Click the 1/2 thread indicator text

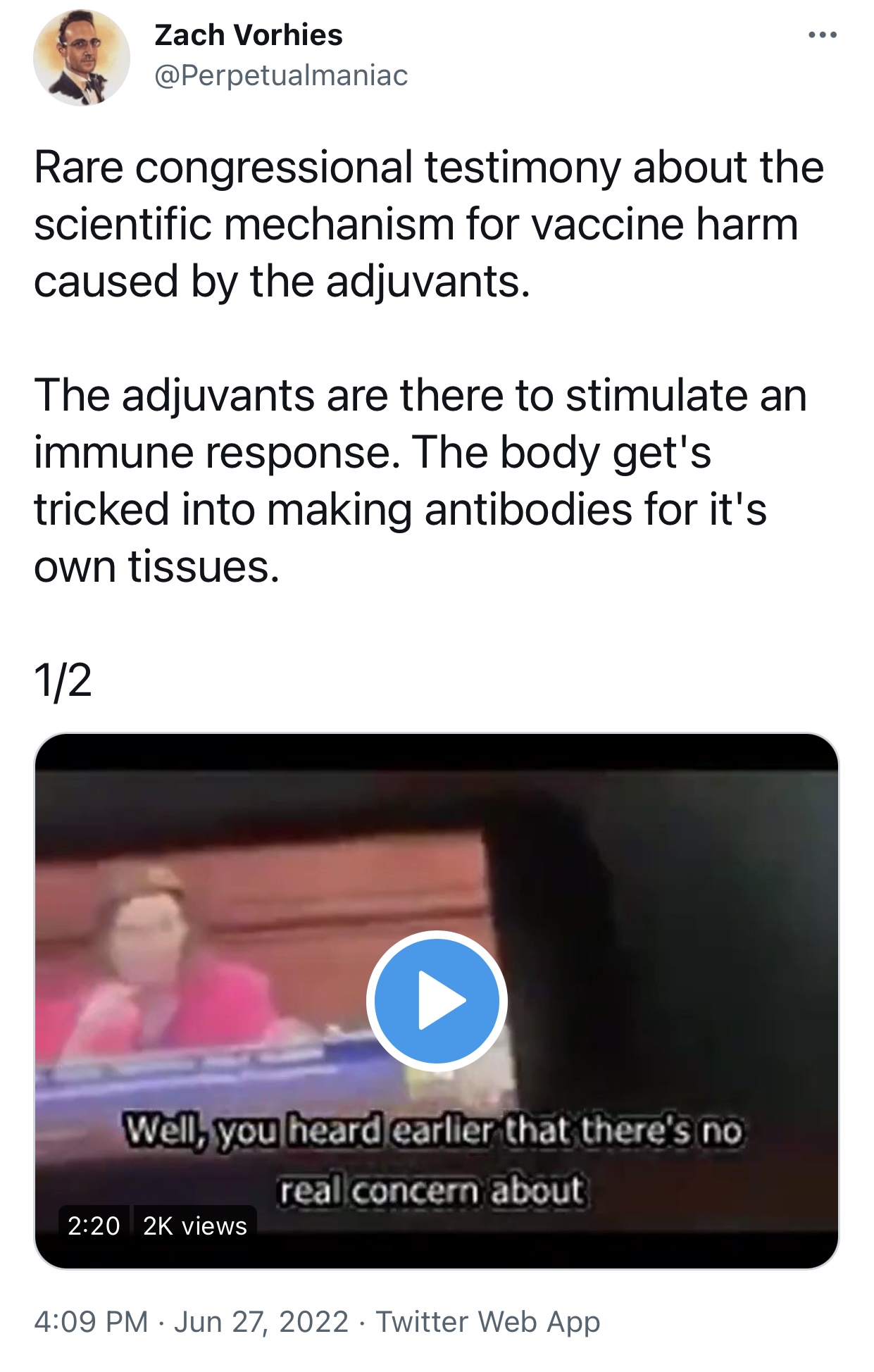(63, 680)
